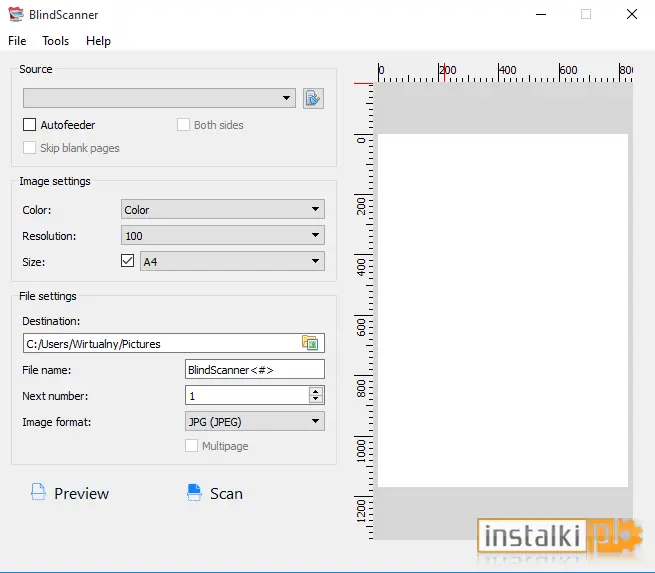Open the paper Size dropdown showing A4
655x573 pixels.
click(x=232, y=261)
